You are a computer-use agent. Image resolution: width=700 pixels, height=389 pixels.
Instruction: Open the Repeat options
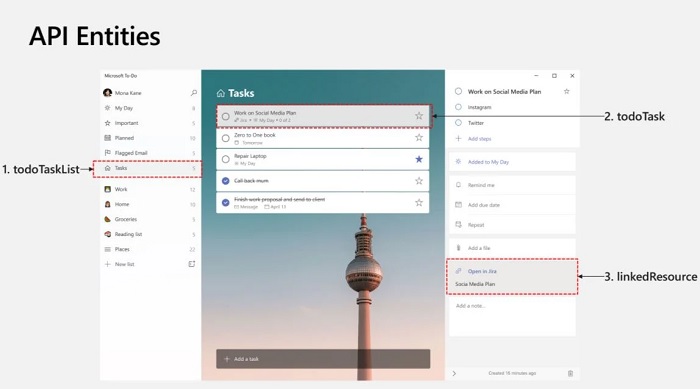pos(512,225)
